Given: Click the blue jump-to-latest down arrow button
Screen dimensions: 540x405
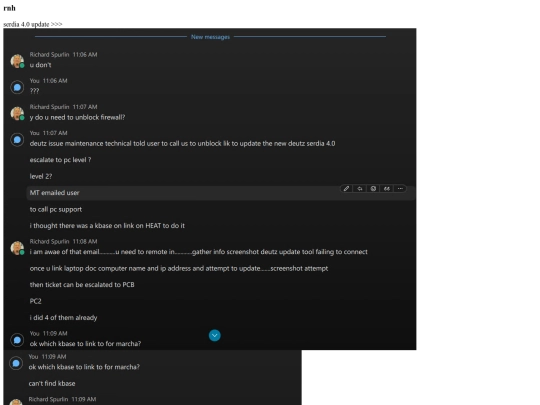Looking at the screenshot, I should tap(215, 335).
